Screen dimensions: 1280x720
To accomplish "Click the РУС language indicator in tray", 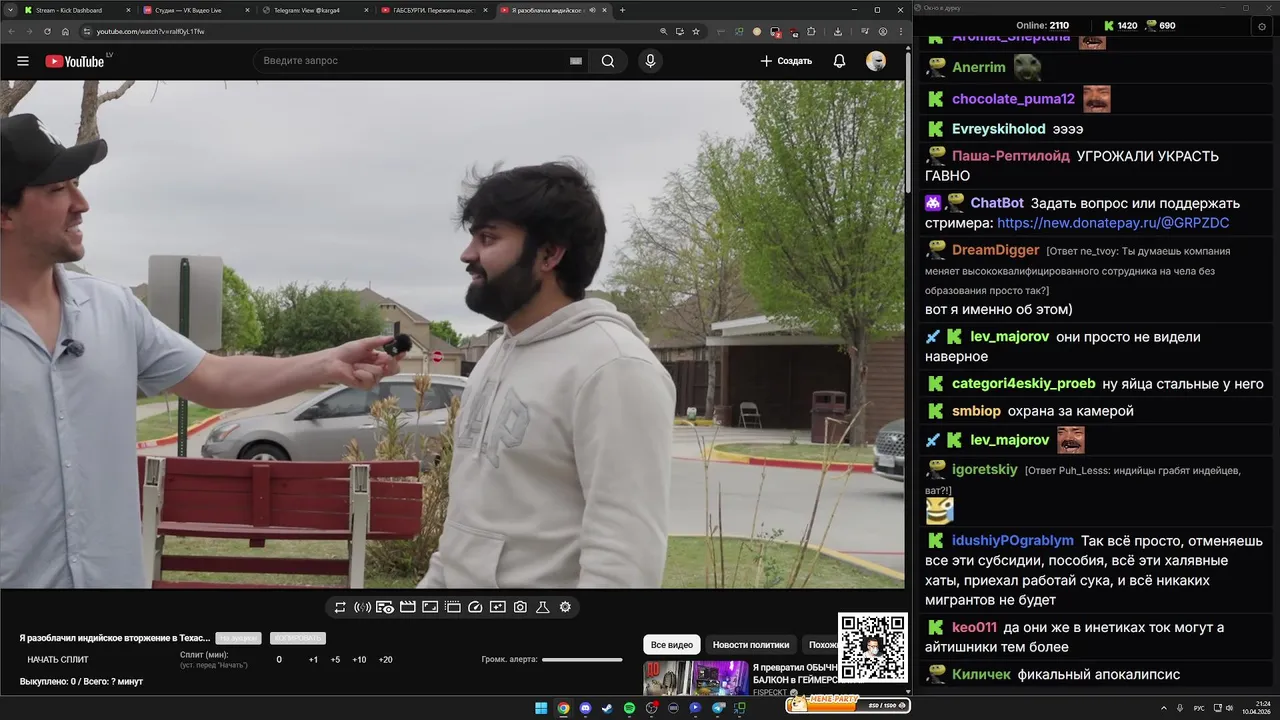I will (x=1198, y=708).
